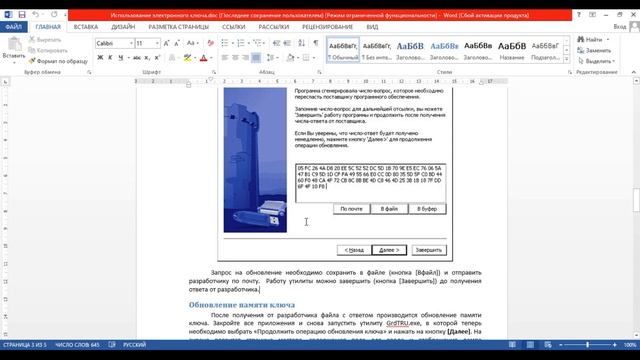Open the font size 11 dropdown

click(157, 43)
